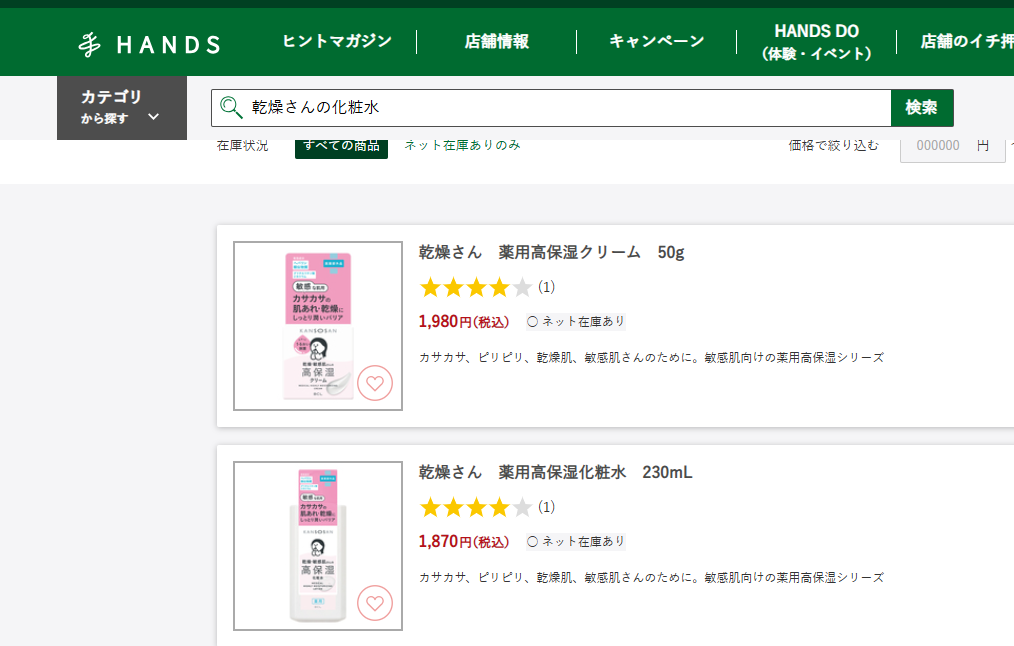
Task: Favorite the 薬用高保湿化粧水 230mL heart icon
Action: pyautogui.click(x=375, y=603)
